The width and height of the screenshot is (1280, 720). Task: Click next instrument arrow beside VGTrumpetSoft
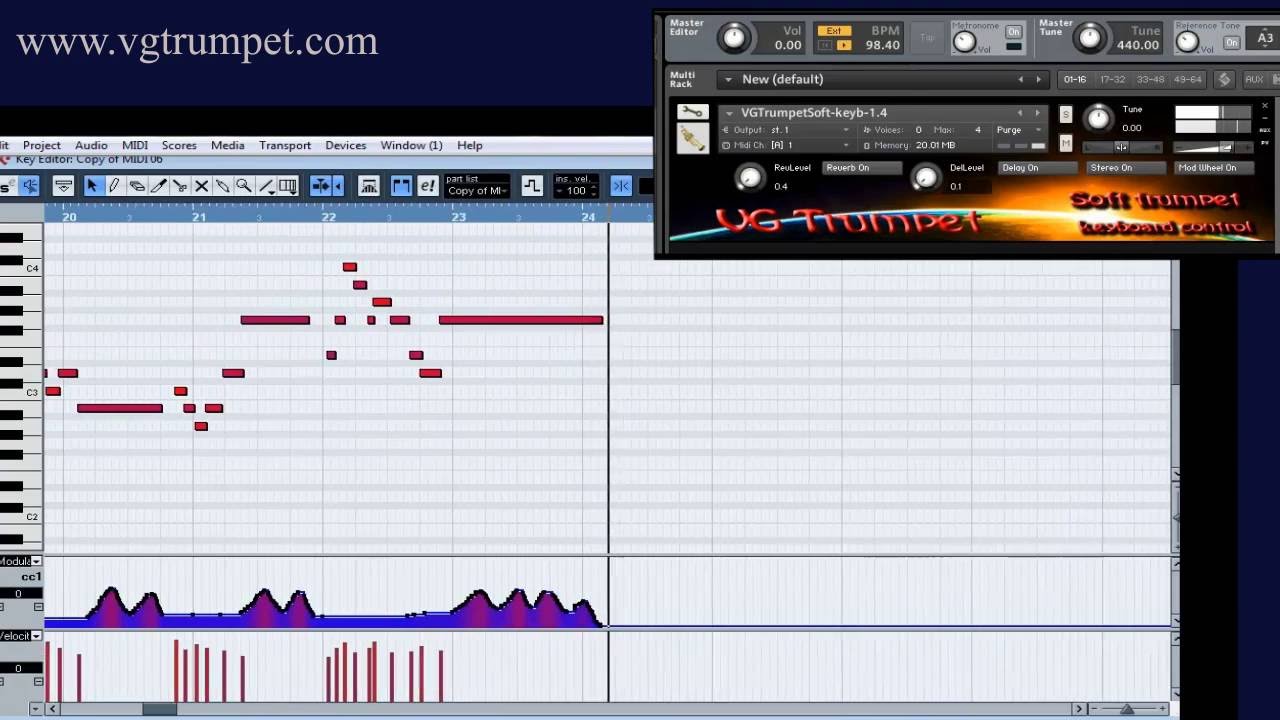pyautogui.click(x=1037, y=113)
